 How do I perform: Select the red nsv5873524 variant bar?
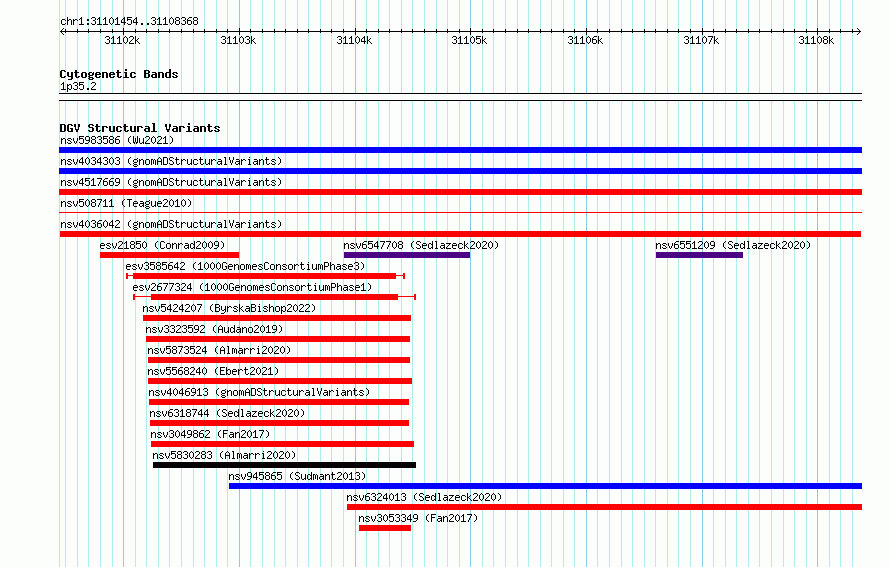(x=279, y=360)
